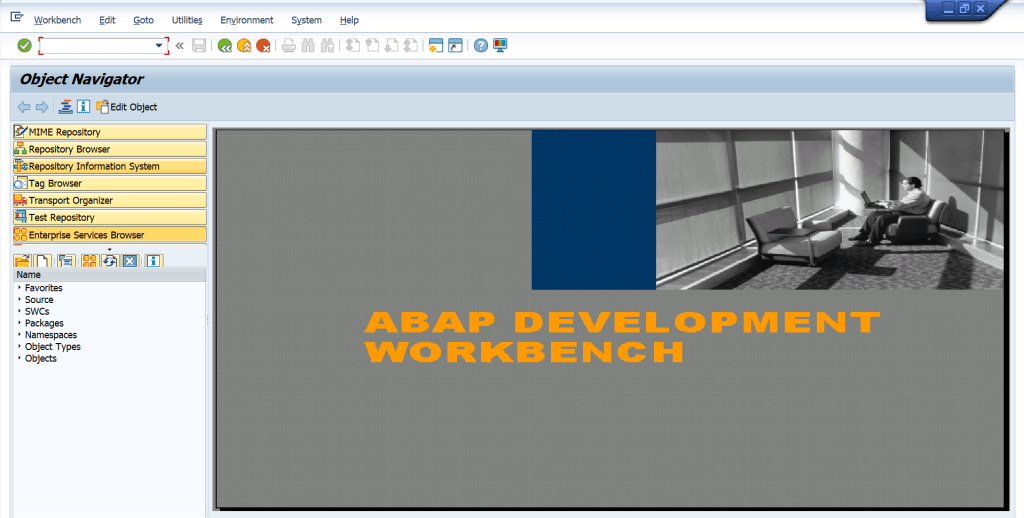Viewport: 1024px width, 518px height.
Task: Open the Enterprise Services Browser
Action: [110, 235]
